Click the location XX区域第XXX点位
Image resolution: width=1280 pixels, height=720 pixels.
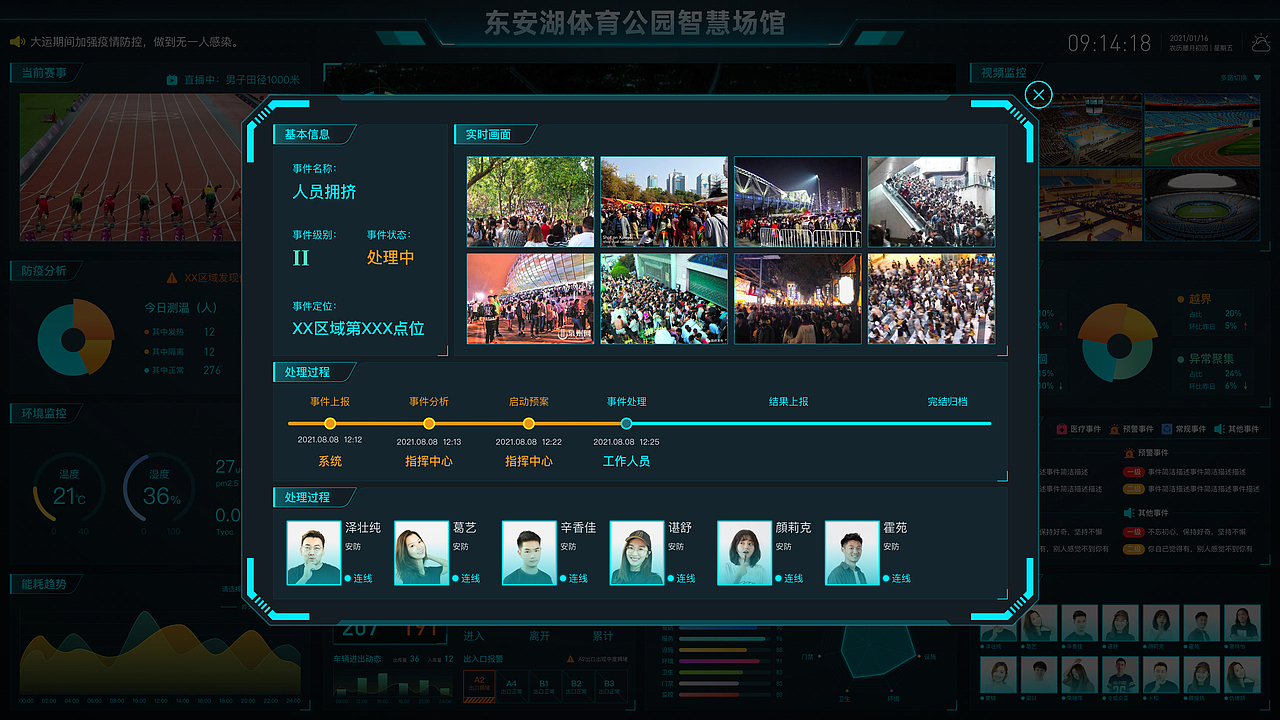[x=358, y=328]
